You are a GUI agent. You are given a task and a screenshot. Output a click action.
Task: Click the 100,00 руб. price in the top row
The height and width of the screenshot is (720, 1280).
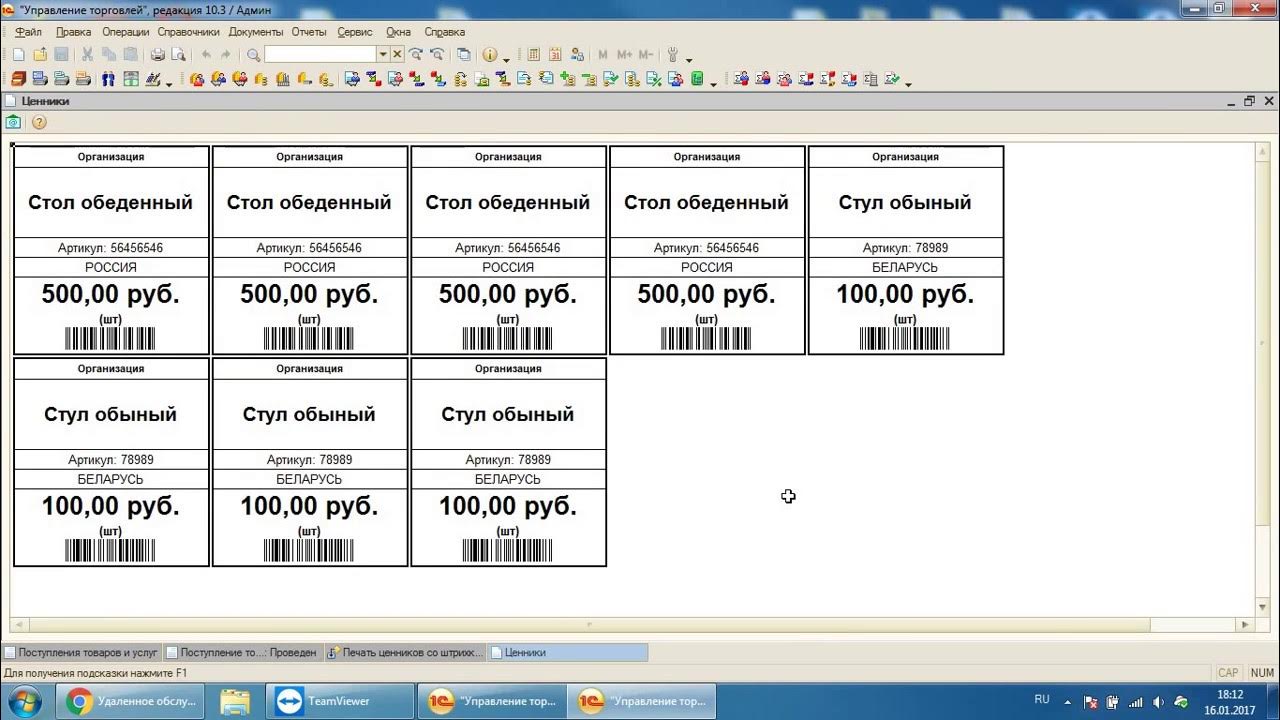pyautogui.click(x=905, y=294)
